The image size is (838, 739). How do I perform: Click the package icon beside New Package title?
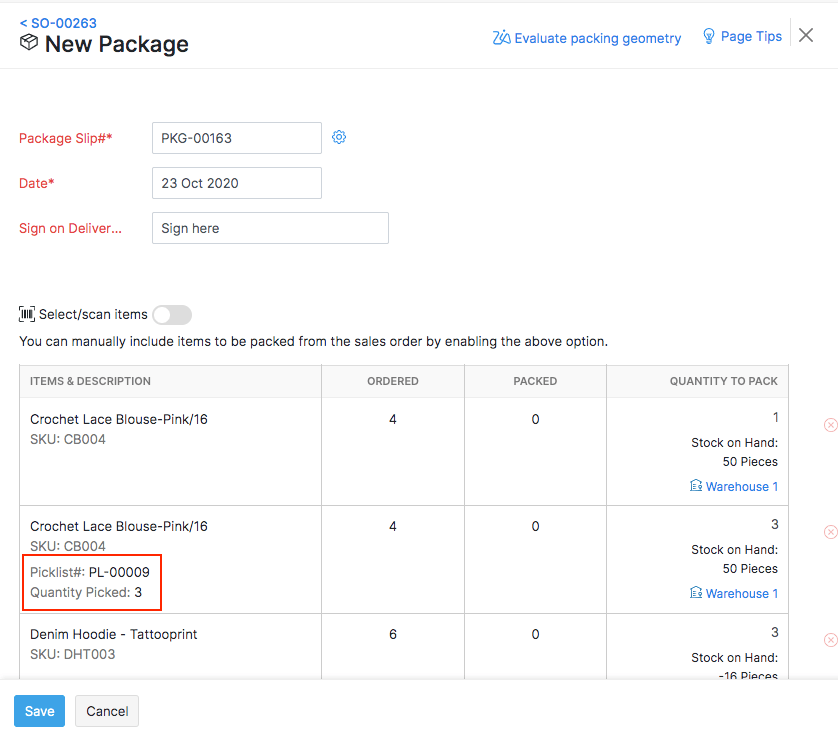28,44
